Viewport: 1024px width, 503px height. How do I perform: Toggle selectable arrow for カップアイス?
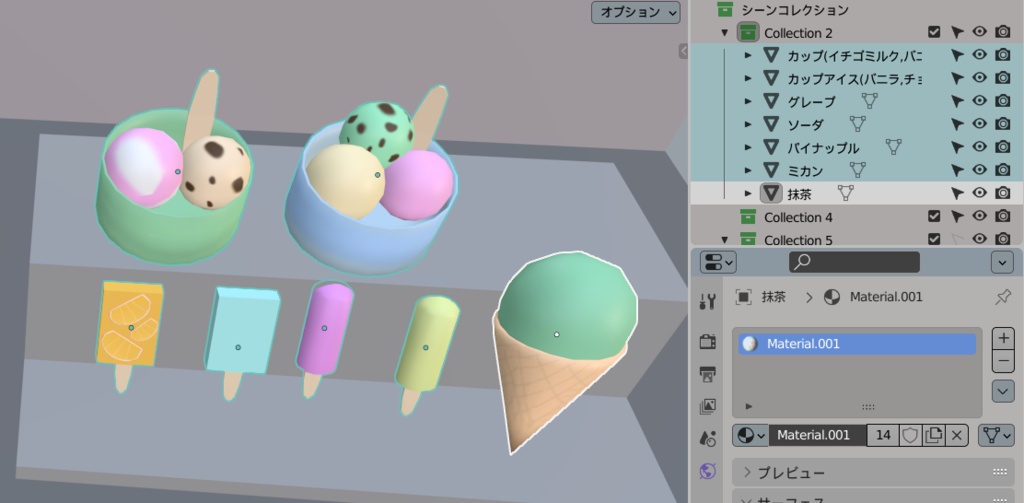[957, 78]
